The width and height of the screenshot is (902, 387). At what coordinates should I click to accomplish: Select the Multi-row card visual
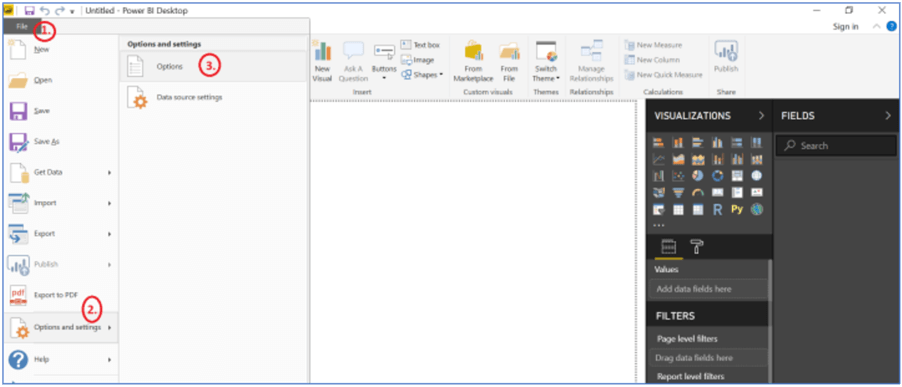pyautogui.click(x=737, y=193)
